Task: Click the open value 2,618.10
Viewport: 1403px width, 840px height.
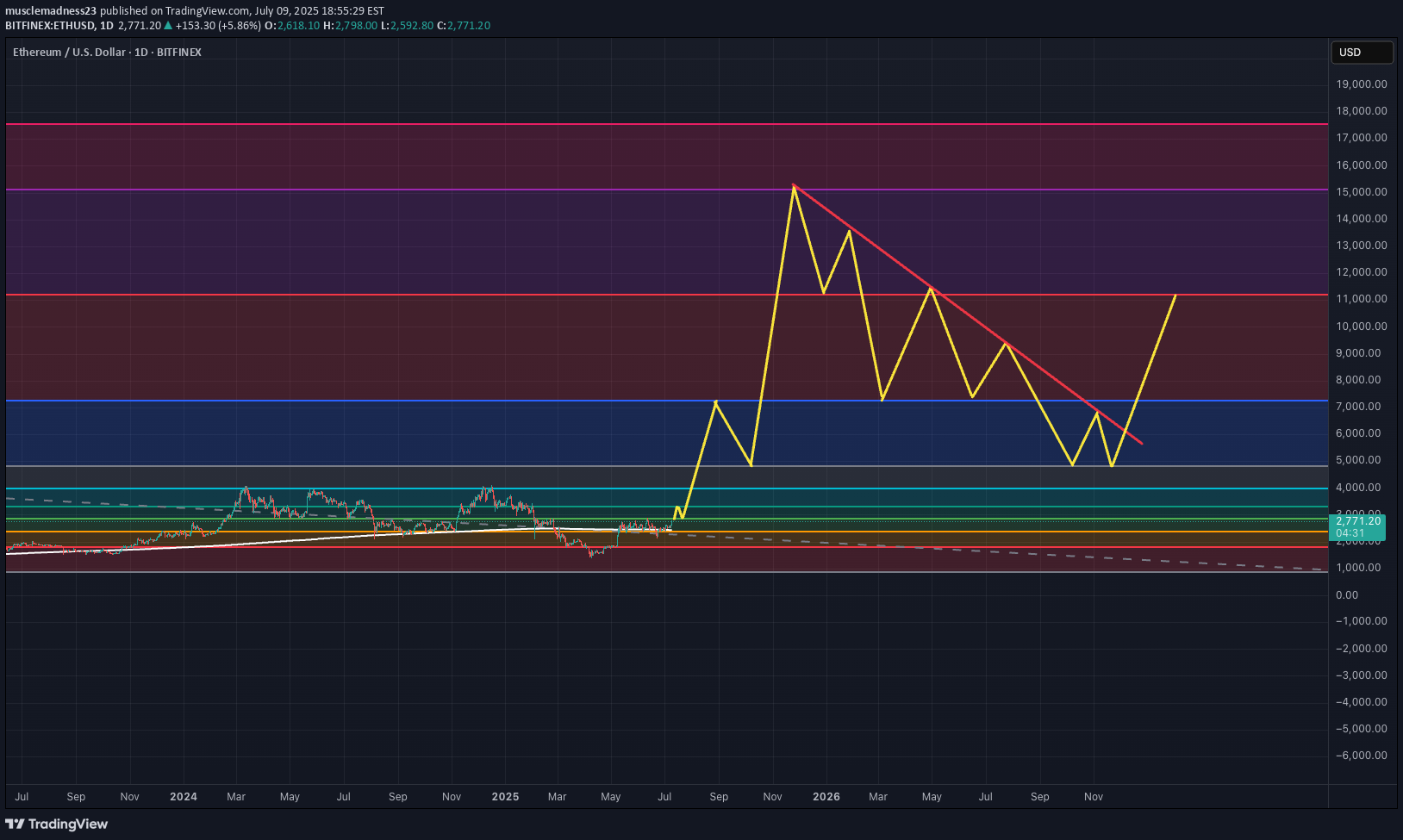Action: point(298,26)
